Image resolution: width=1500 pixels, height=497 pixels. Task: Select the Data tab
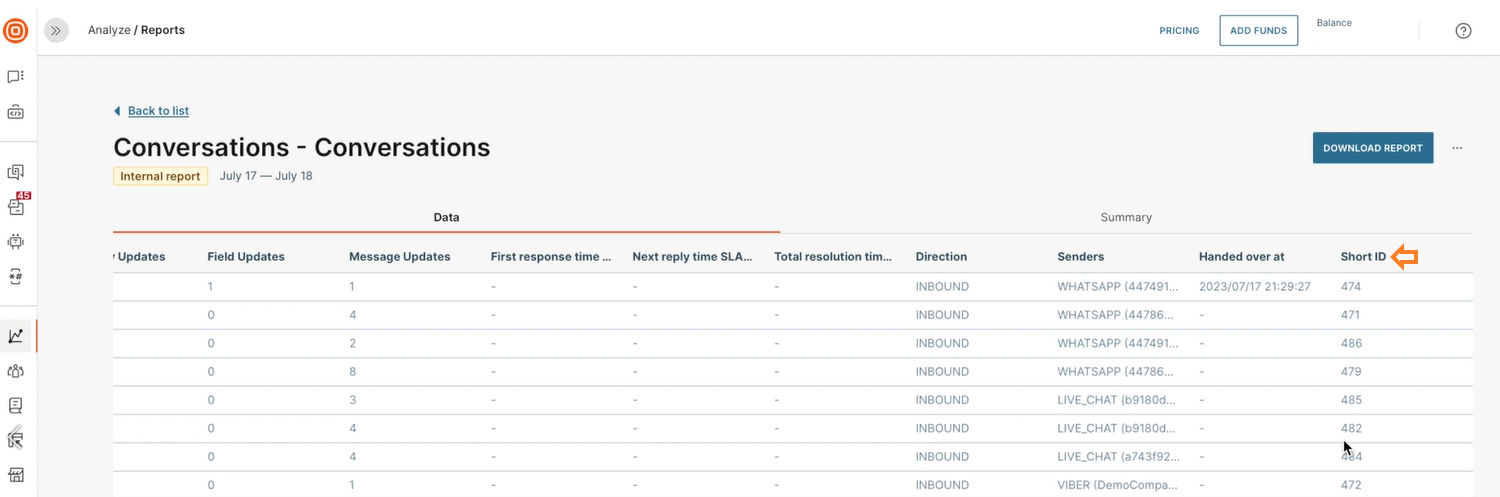(446, 217)
